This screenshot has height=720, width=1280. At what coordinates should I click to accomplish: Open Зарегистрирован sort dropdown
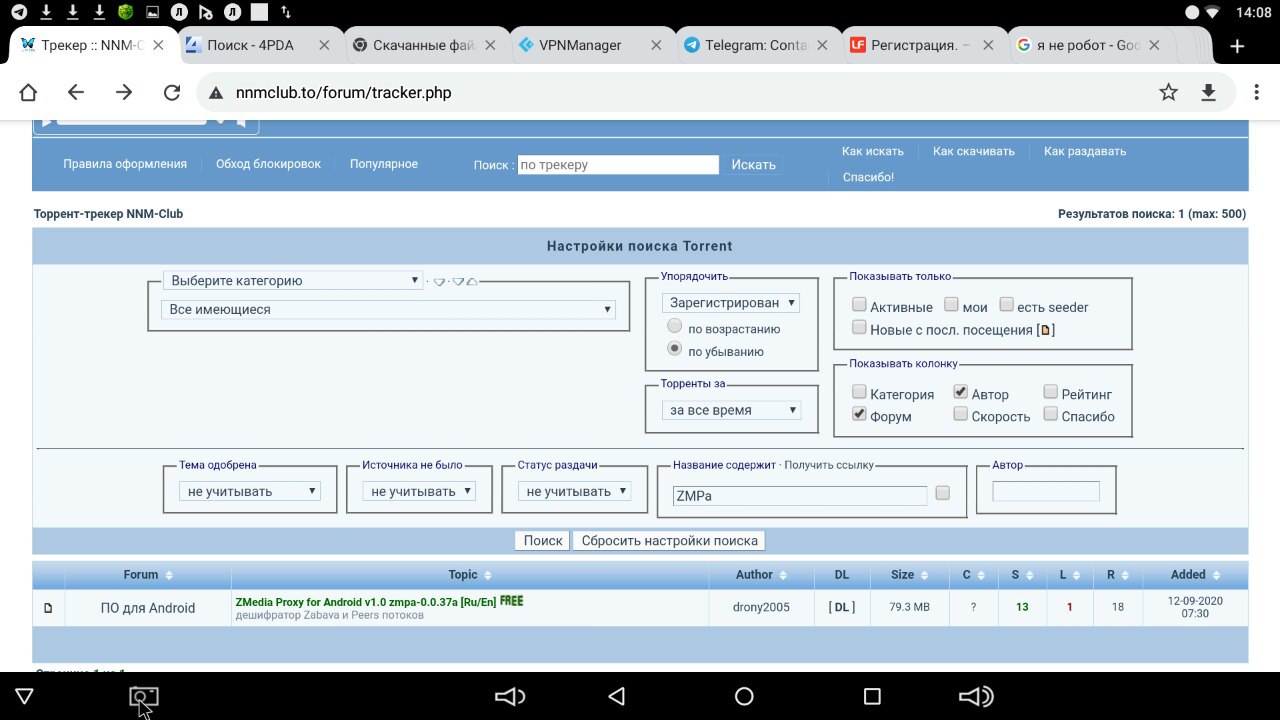click(731, 303)
